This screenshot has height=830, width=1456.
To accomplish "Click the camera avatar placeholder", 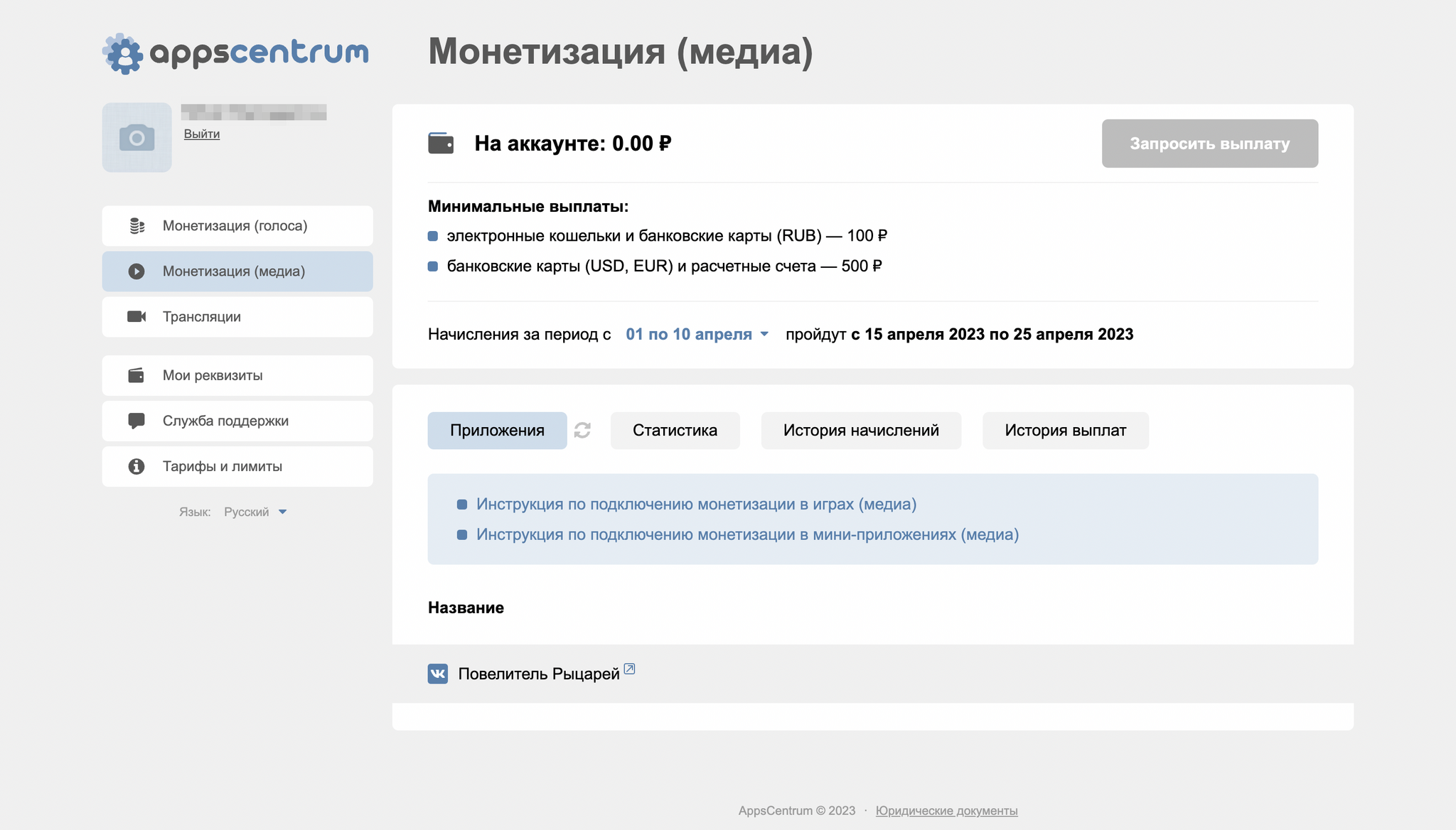I will point(136,137).
